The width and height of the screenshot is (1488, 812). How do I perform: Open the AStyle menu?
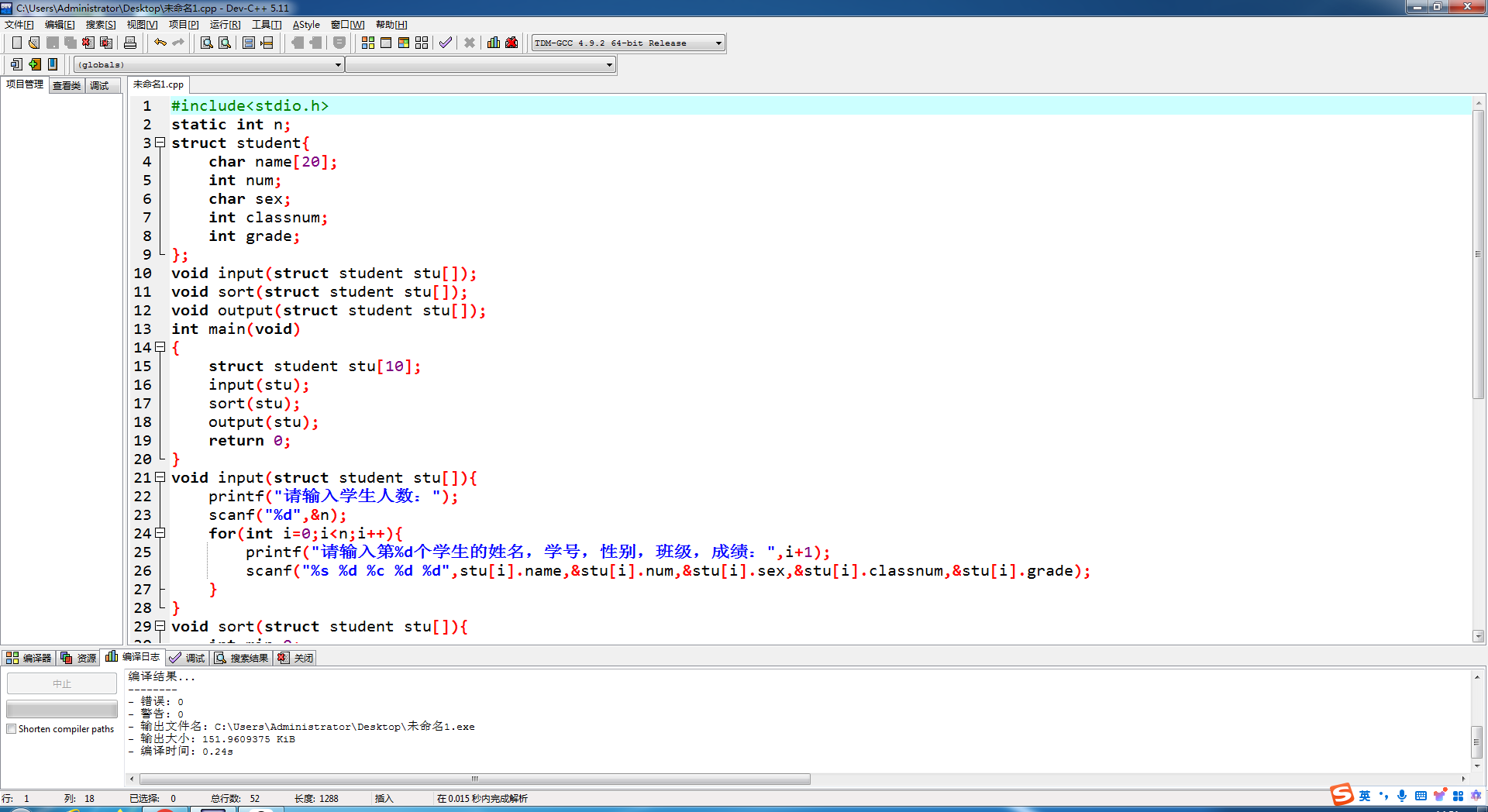[x=306, y=25]
